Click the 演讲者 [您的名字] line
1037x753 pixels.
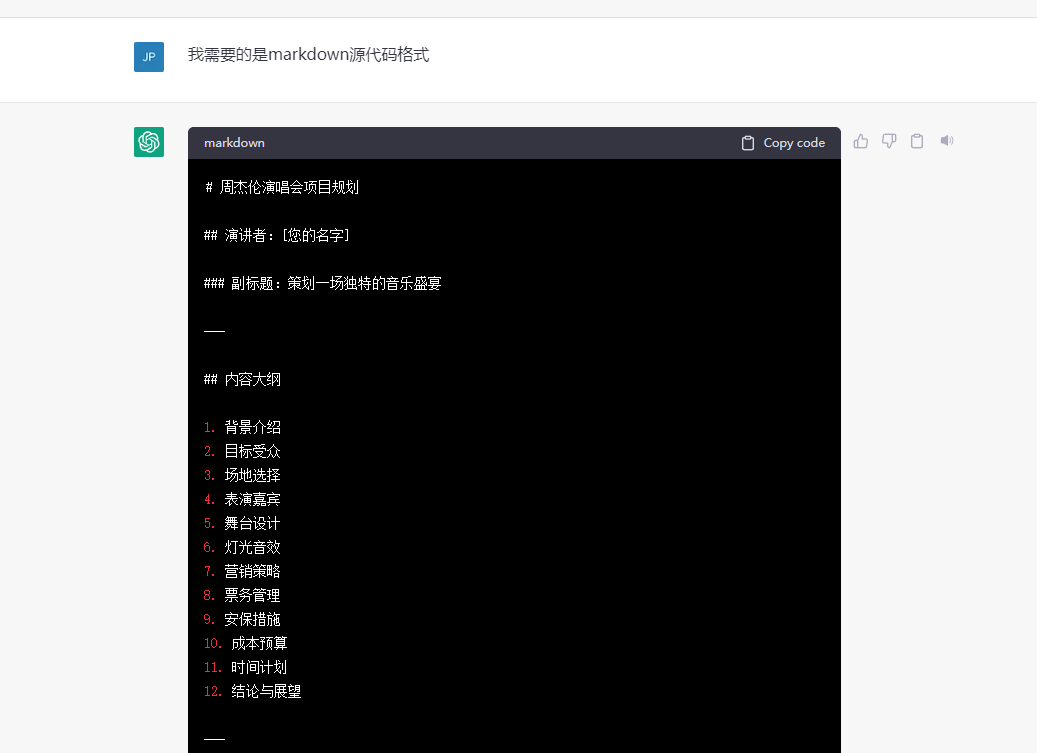coord(276,236)
